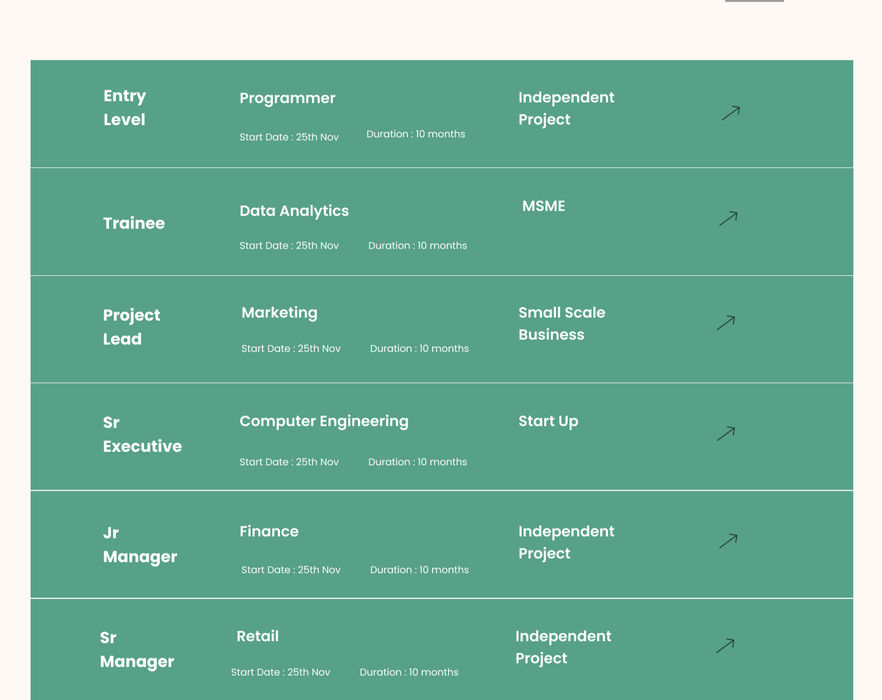
Task: Open the Computer Engineering listing
Action: [324, 421]
